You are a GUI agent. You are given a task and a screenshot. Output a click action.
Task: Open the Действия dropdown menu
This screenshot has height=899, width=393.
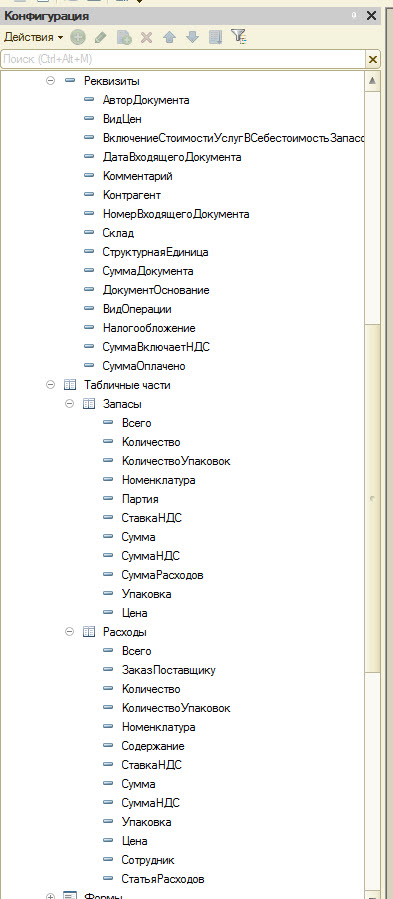point(34,37)
